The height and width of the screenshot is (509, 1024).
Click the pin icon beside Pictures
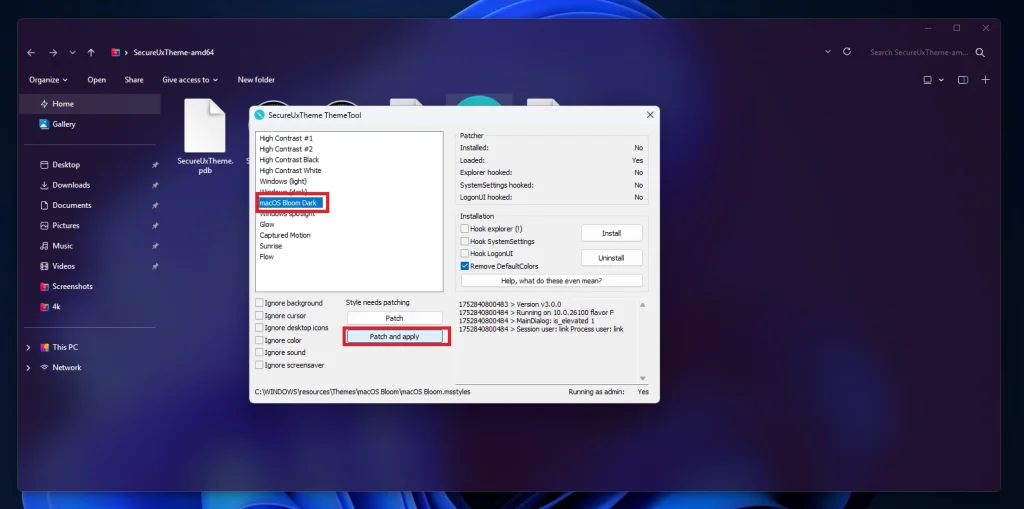pos(155,226)
